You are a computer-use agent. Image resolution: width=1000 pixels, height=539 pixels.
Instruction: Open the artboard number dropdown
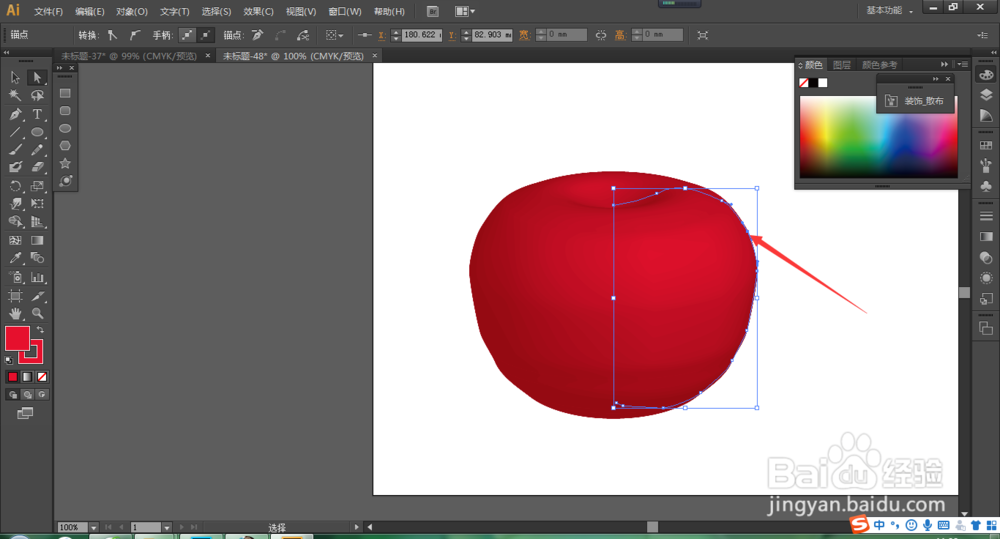(167, 528)
